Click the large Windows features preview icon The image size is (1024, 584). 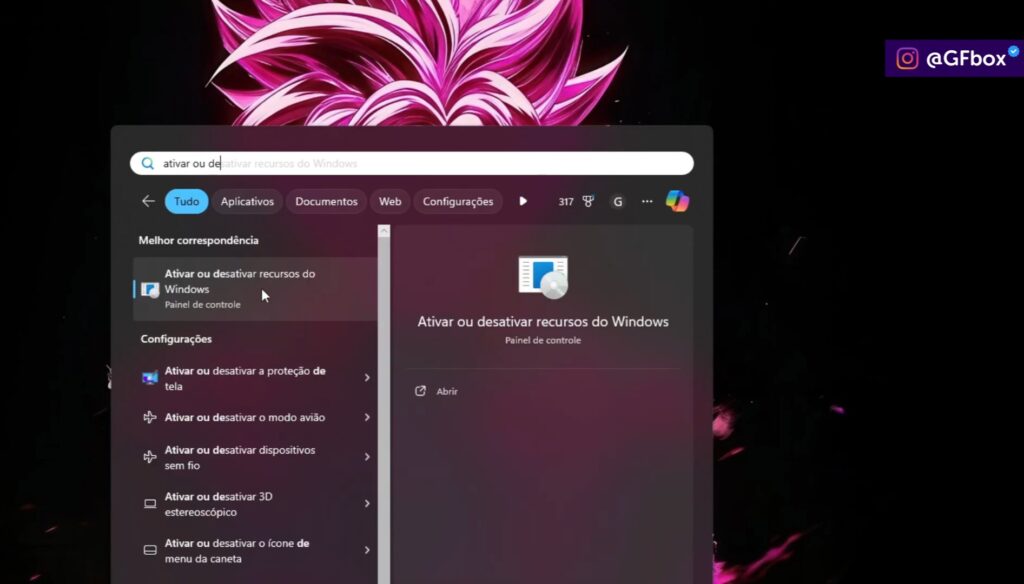tap(543, 278)
